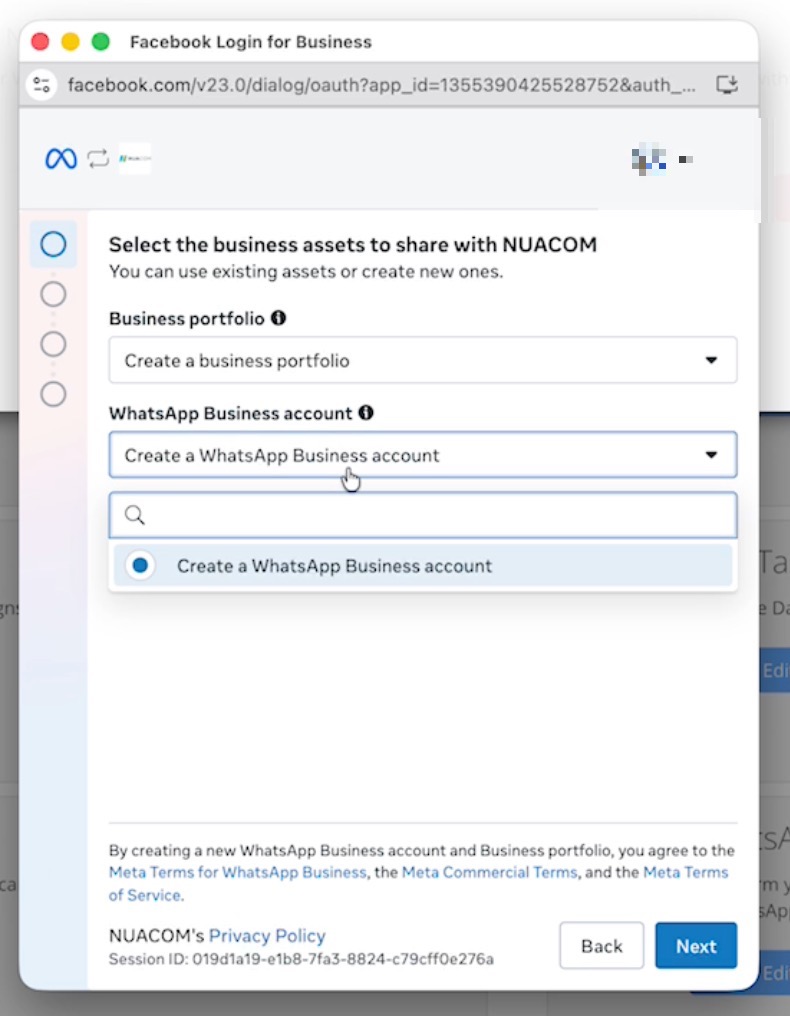Screen dimensions: 790x1016
Task: Click the WhatsApp Business account info icon
Action: tap(366, 413)
